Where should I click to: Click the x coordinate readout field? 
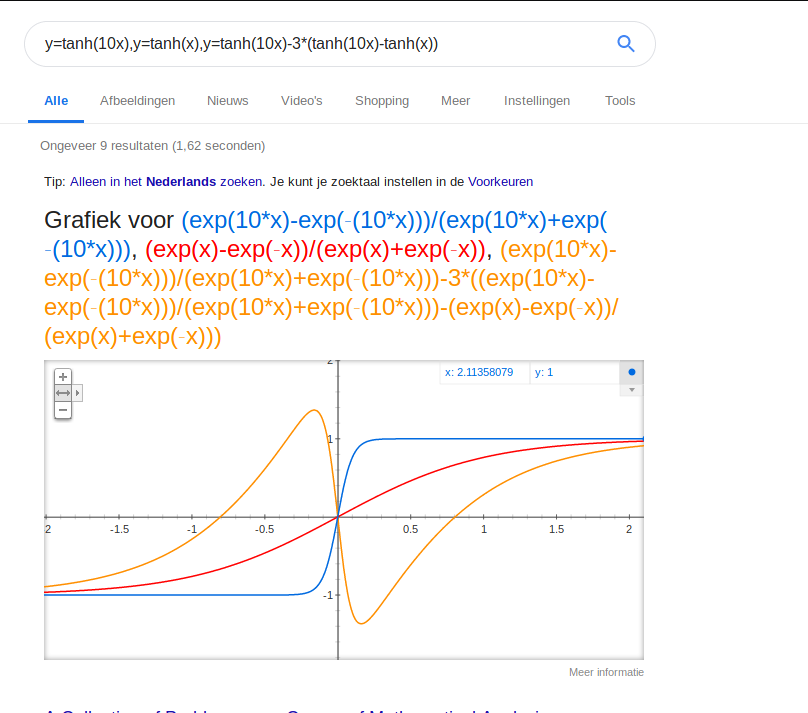pyautogui.click(x=484, y=372)
